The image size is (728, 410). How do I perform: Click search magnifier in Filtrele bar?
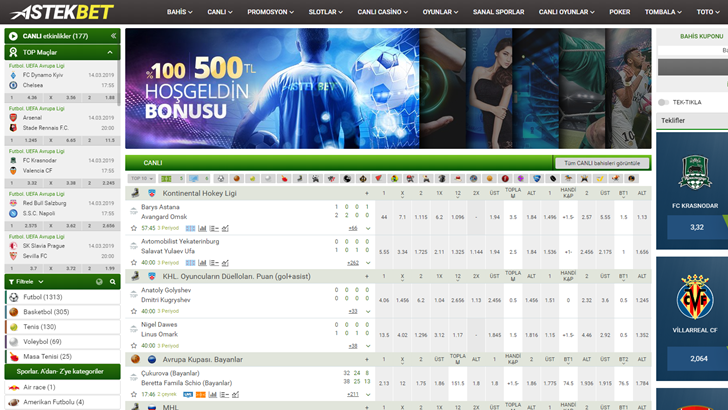click(x=112, y=281)
